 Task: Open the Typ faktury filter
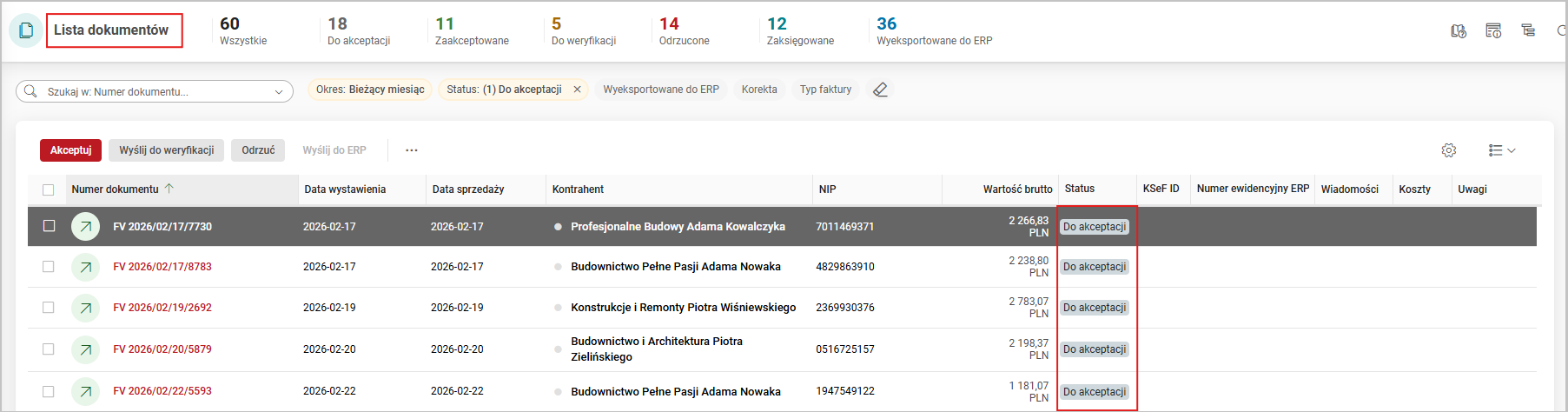[x=824, y=90]
